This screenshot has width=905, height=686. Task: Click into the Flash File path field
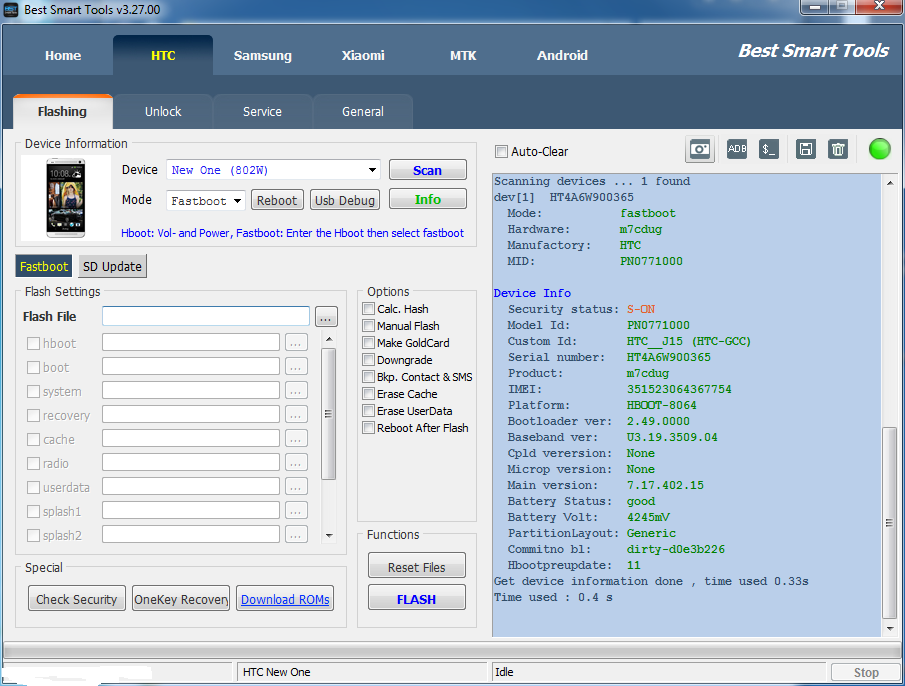[206, 316]
